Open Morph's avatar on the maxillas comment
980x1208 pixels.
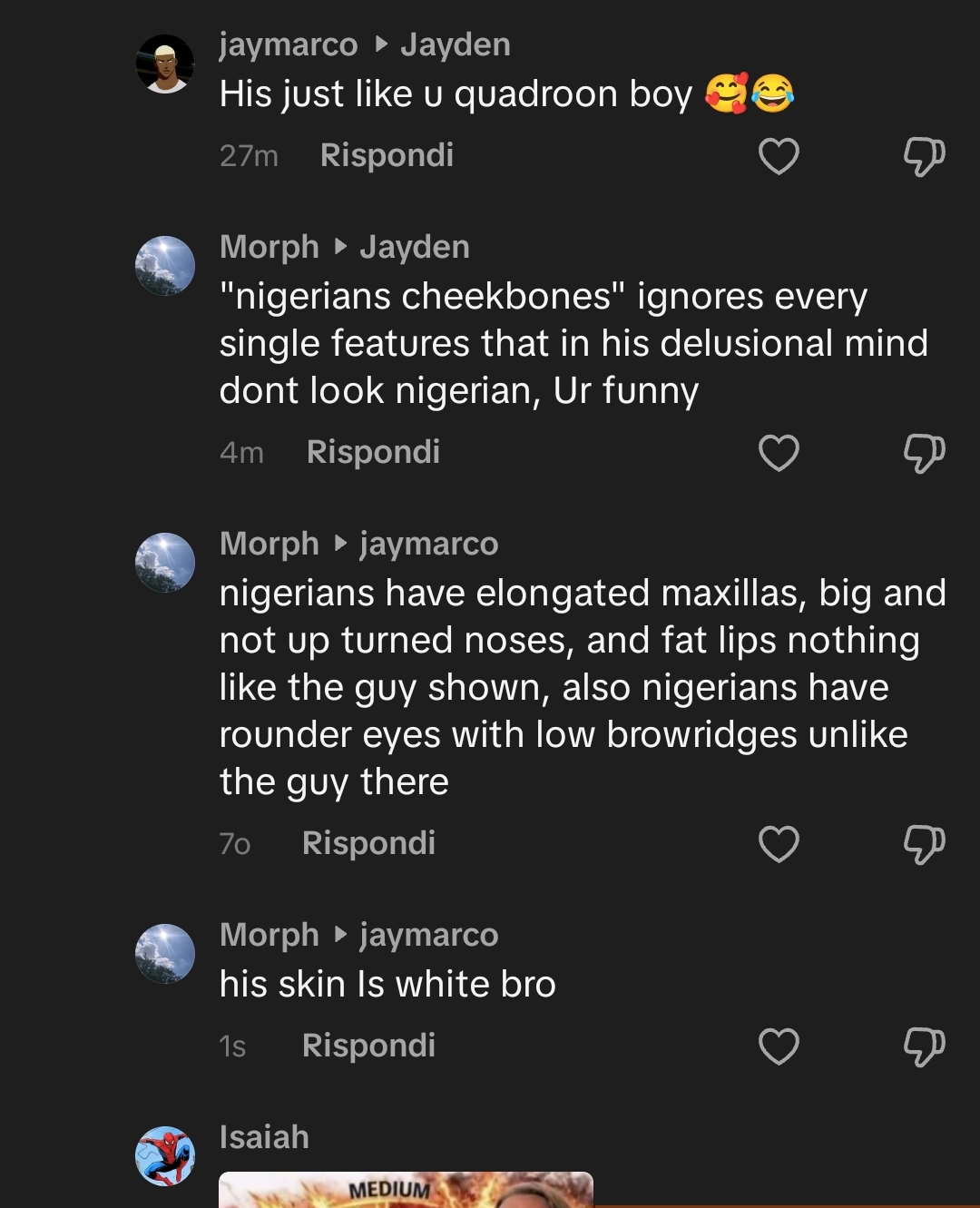[x=165, y=563]
